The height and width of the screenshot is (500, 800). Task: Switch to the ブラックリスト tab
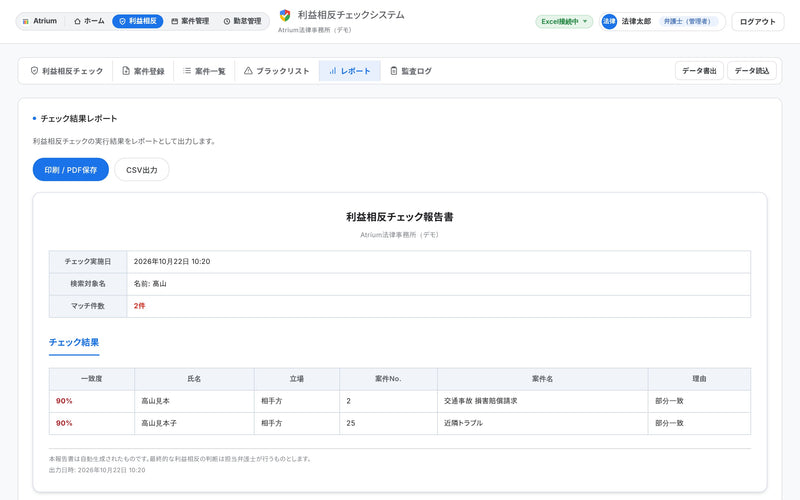[x=277, y=71]
